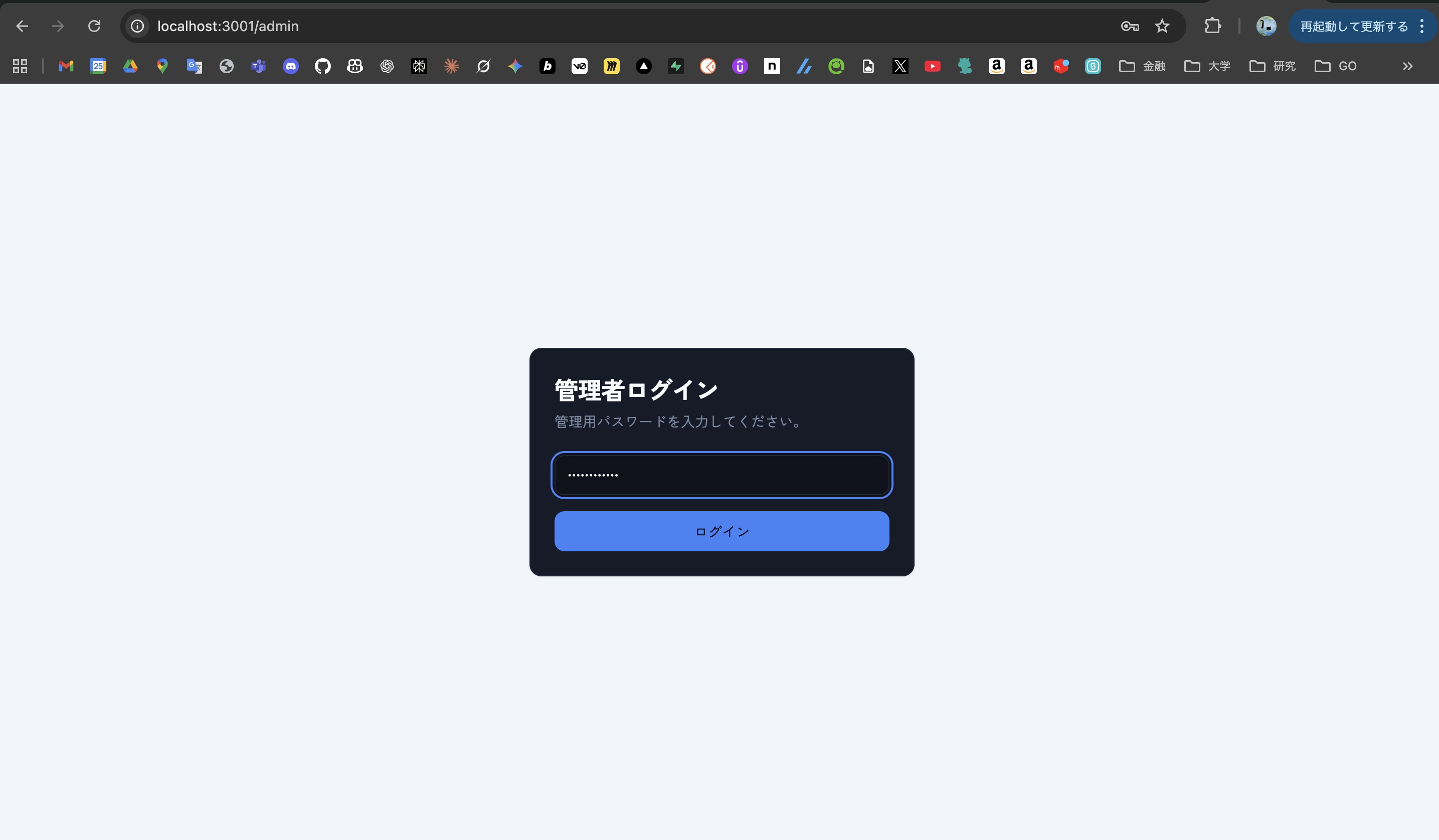
Task: Open the browser extensions puzzle icon
Action: (1213, 26)
